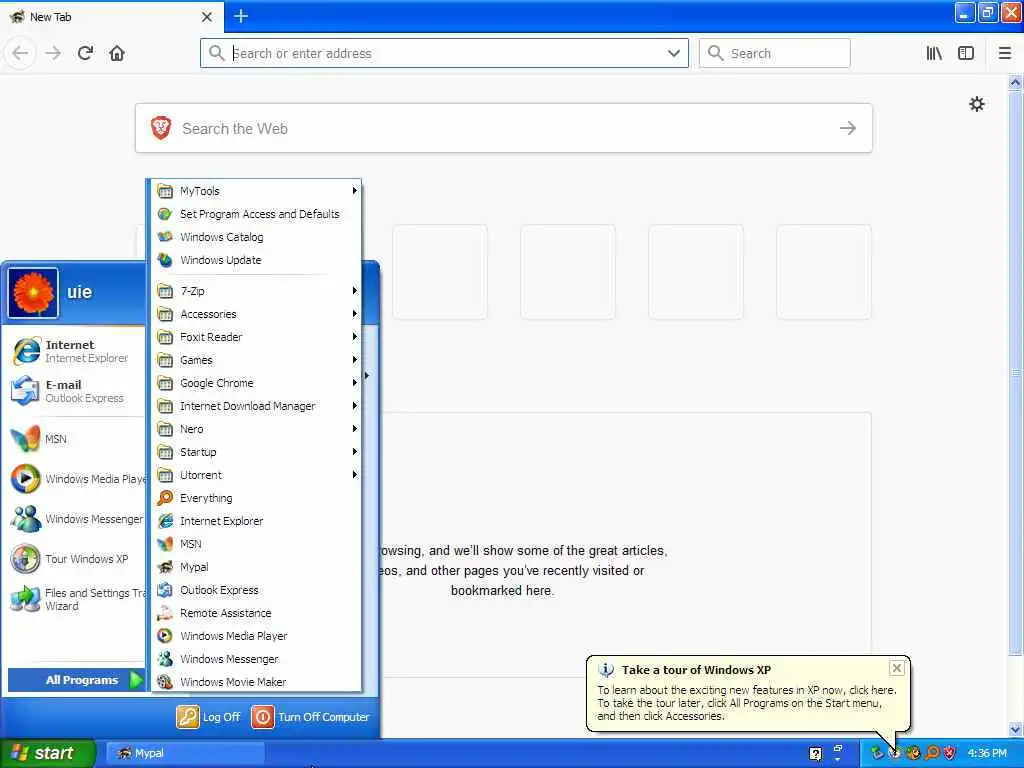Click the red shield tray icon

[950, 753]
